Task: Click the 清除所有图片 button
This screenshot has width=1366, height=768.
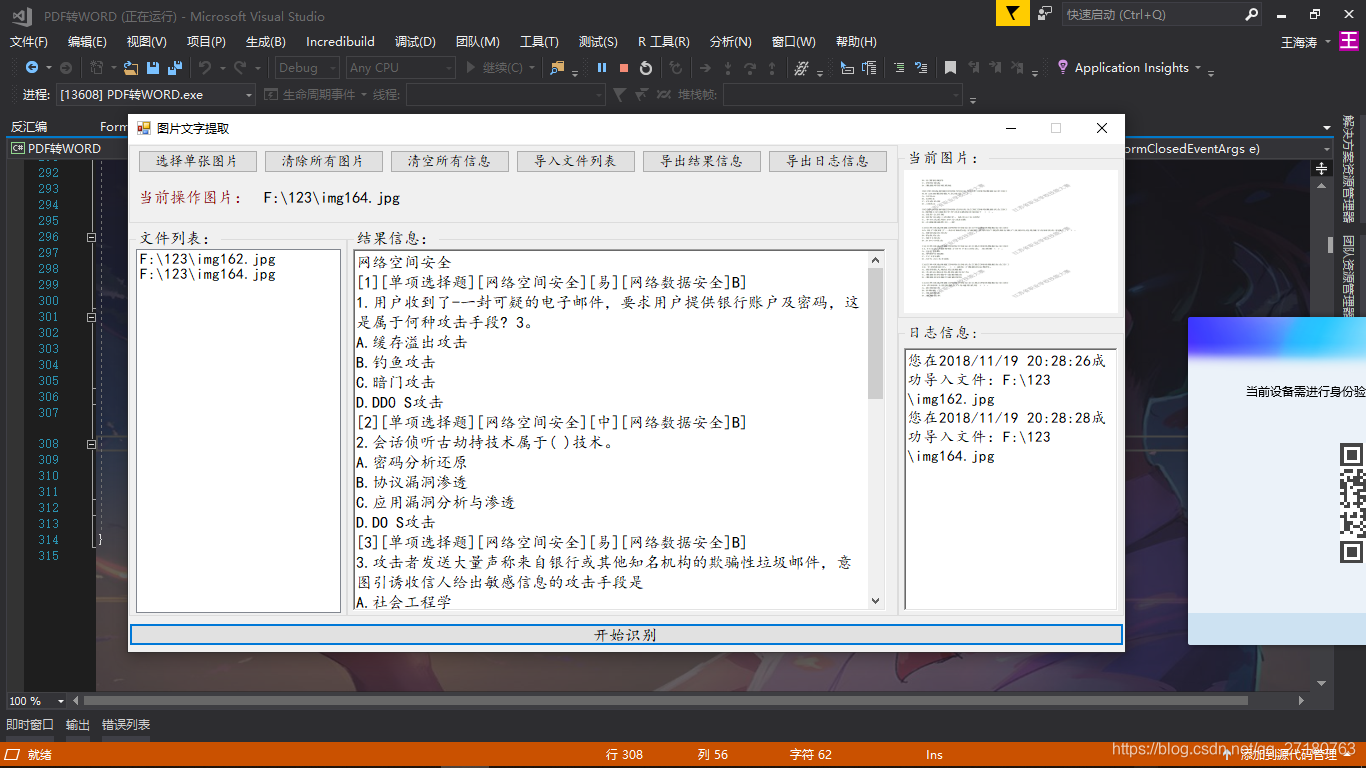Action: (x=323, y=161)
